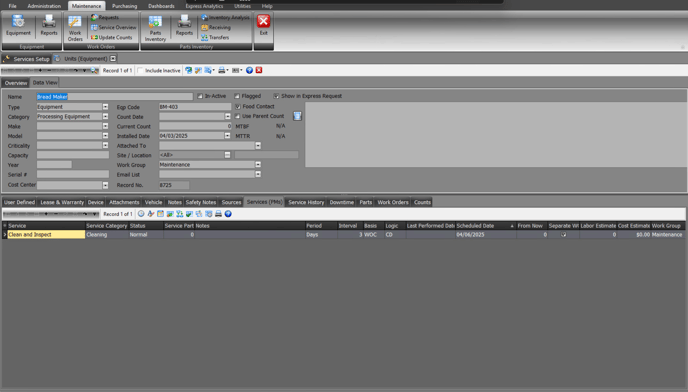This screenshot has height=392, width=688.
Task: Open the Parts Inventory ribbon icon
Action: coord(155,28)
